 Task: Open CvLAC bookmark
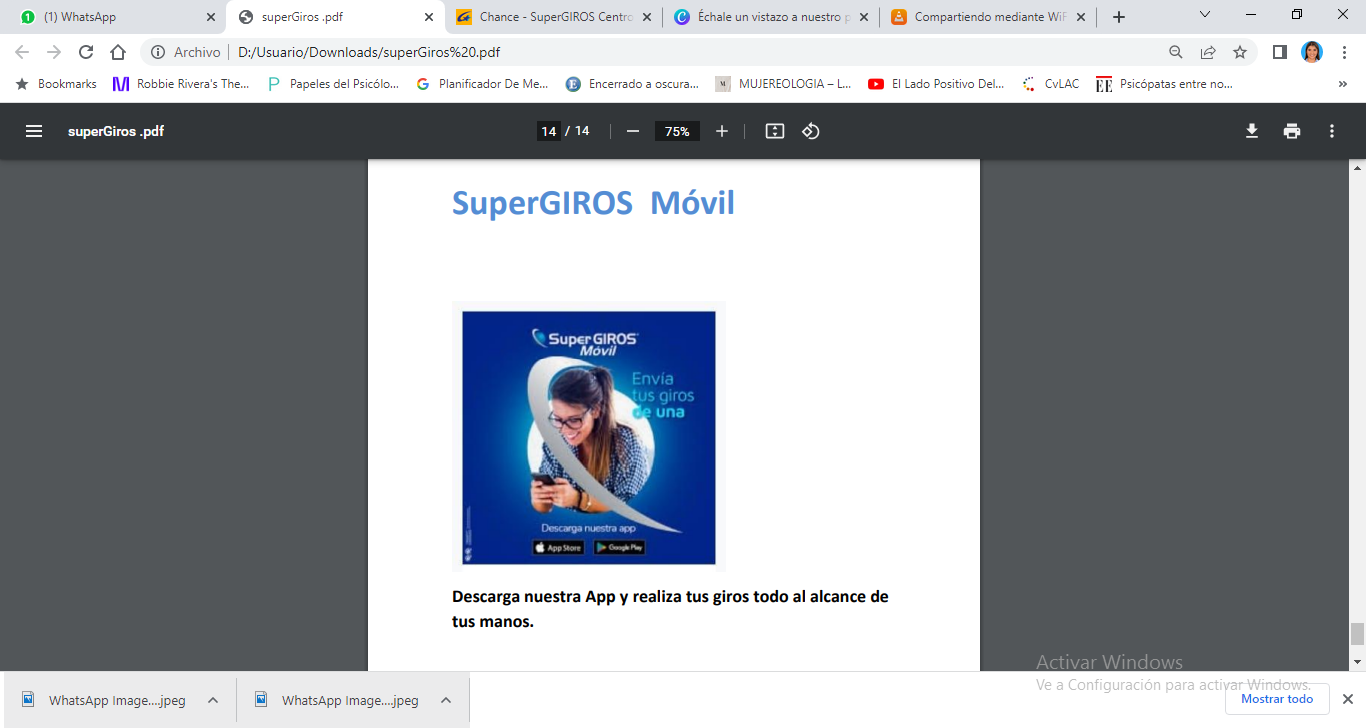point(1051,84)
